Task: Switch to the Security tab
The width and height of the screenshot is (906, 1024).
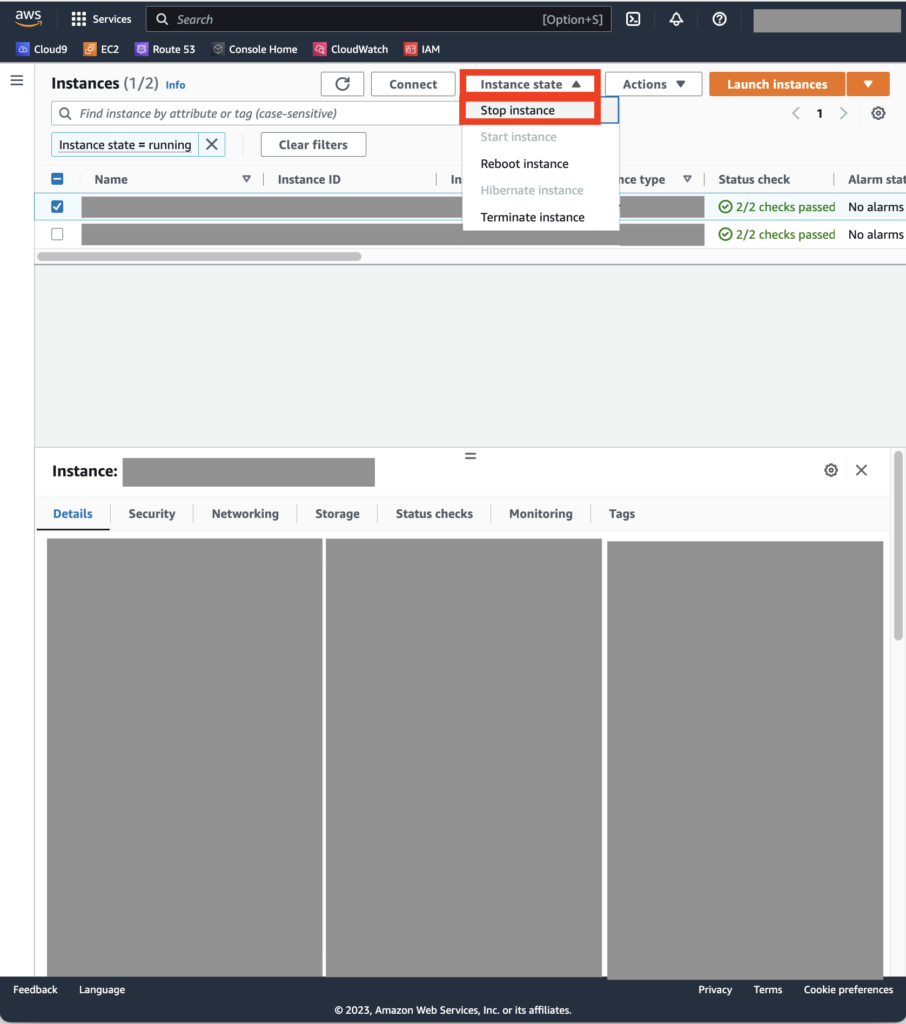Action: (152, 514)
